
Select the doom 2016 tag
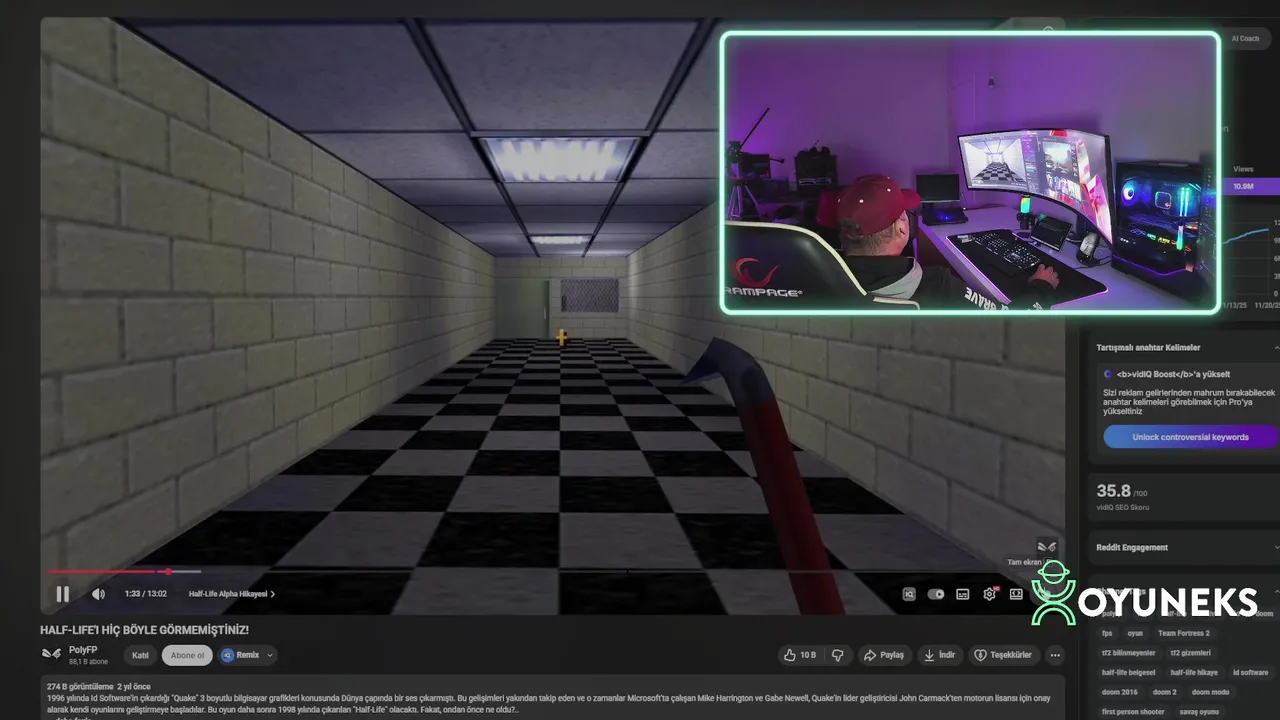(1119, 692)
